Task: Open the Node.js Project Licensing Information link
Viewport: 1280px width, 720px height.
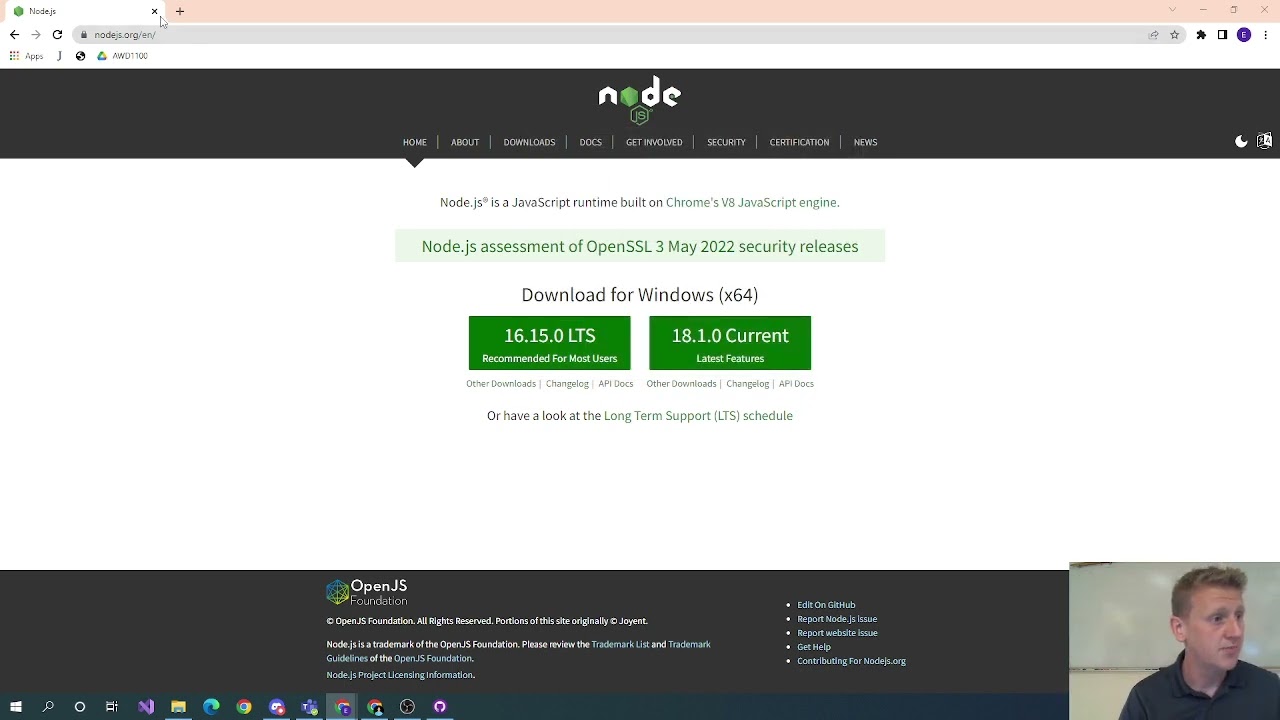Action: pos(400,675)
